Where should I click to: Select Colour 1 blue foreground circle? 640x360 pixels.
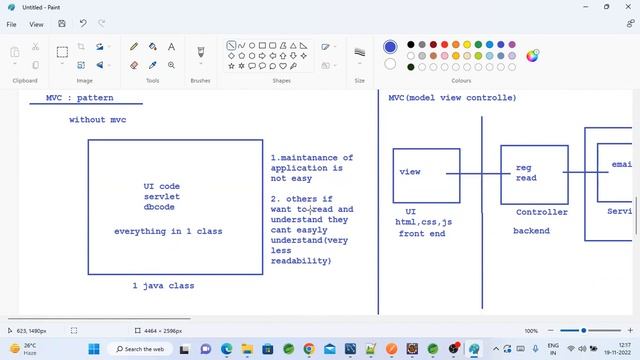pyautogui.click(x=390, y=47)
